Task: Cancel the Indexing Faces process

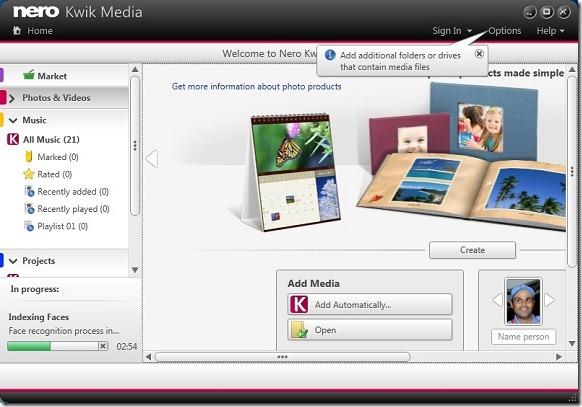Action: coord(103,346)
